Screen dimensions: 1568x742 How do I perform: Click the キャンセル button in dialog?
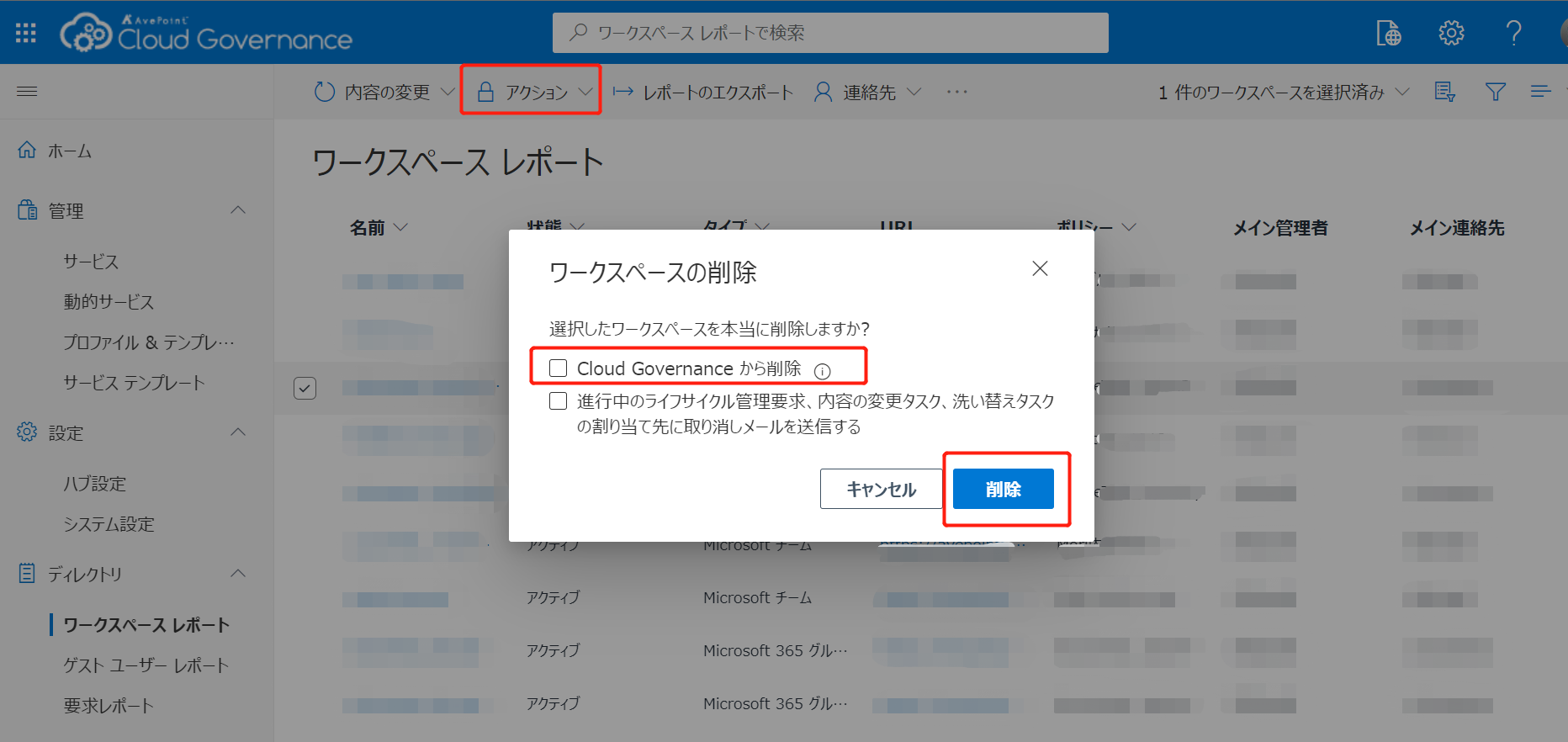tap(881, 489)
